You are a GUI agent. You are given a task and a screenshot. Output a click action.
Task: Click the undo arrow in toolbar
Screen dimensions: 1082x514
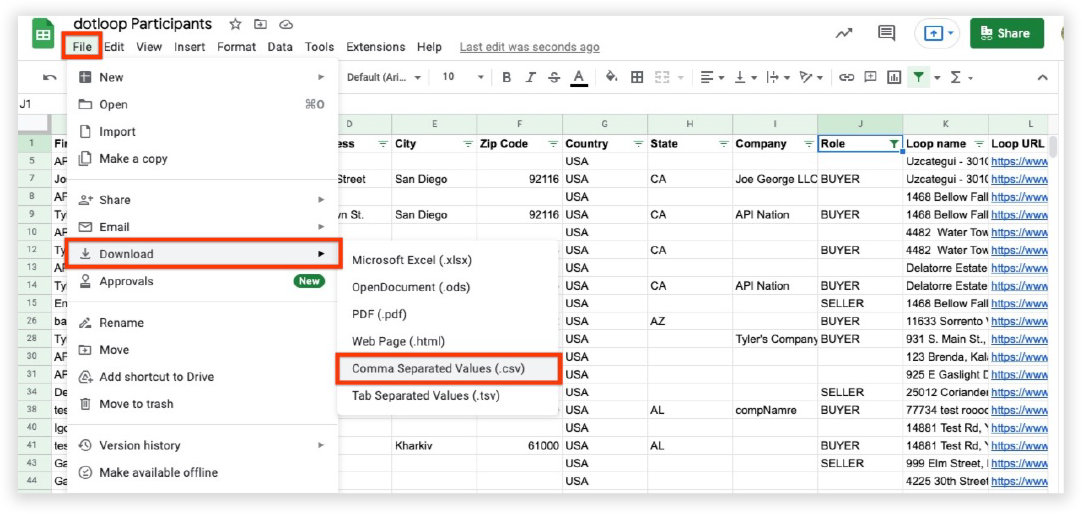tap(50, 77)
